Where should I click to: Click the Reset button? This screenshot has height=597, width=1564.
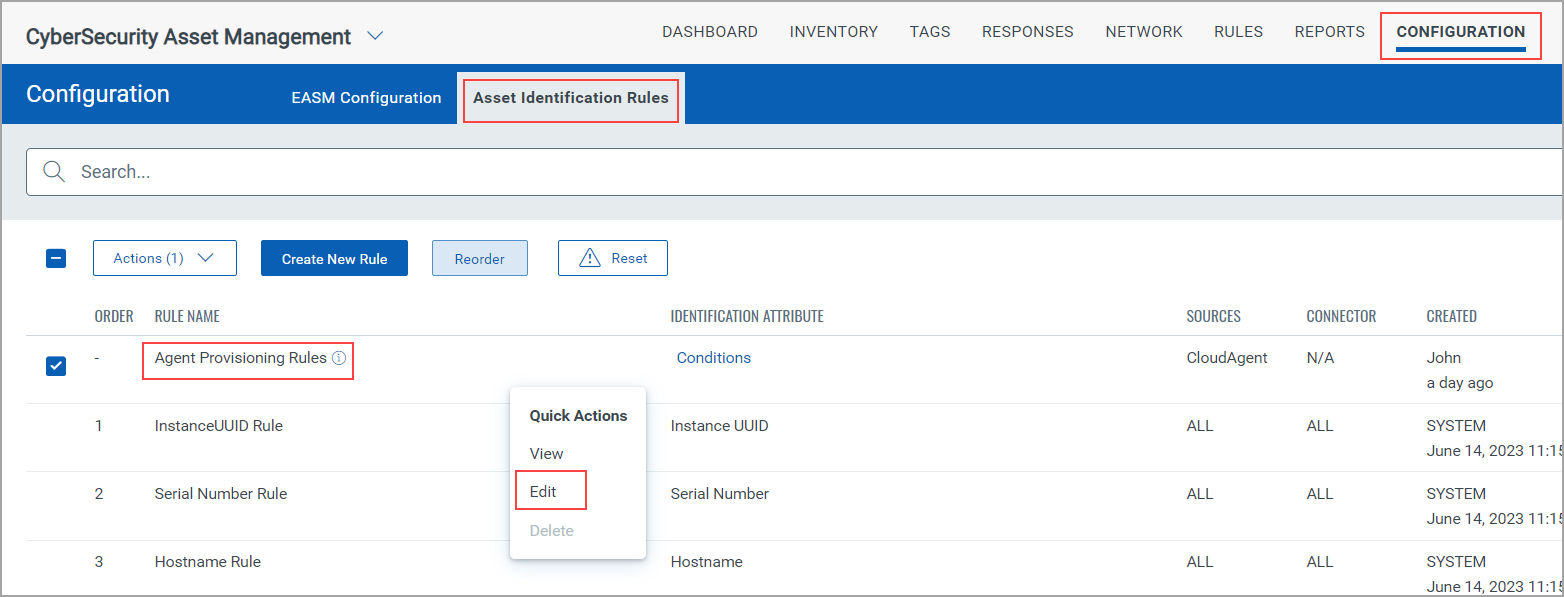click(613, 258)
